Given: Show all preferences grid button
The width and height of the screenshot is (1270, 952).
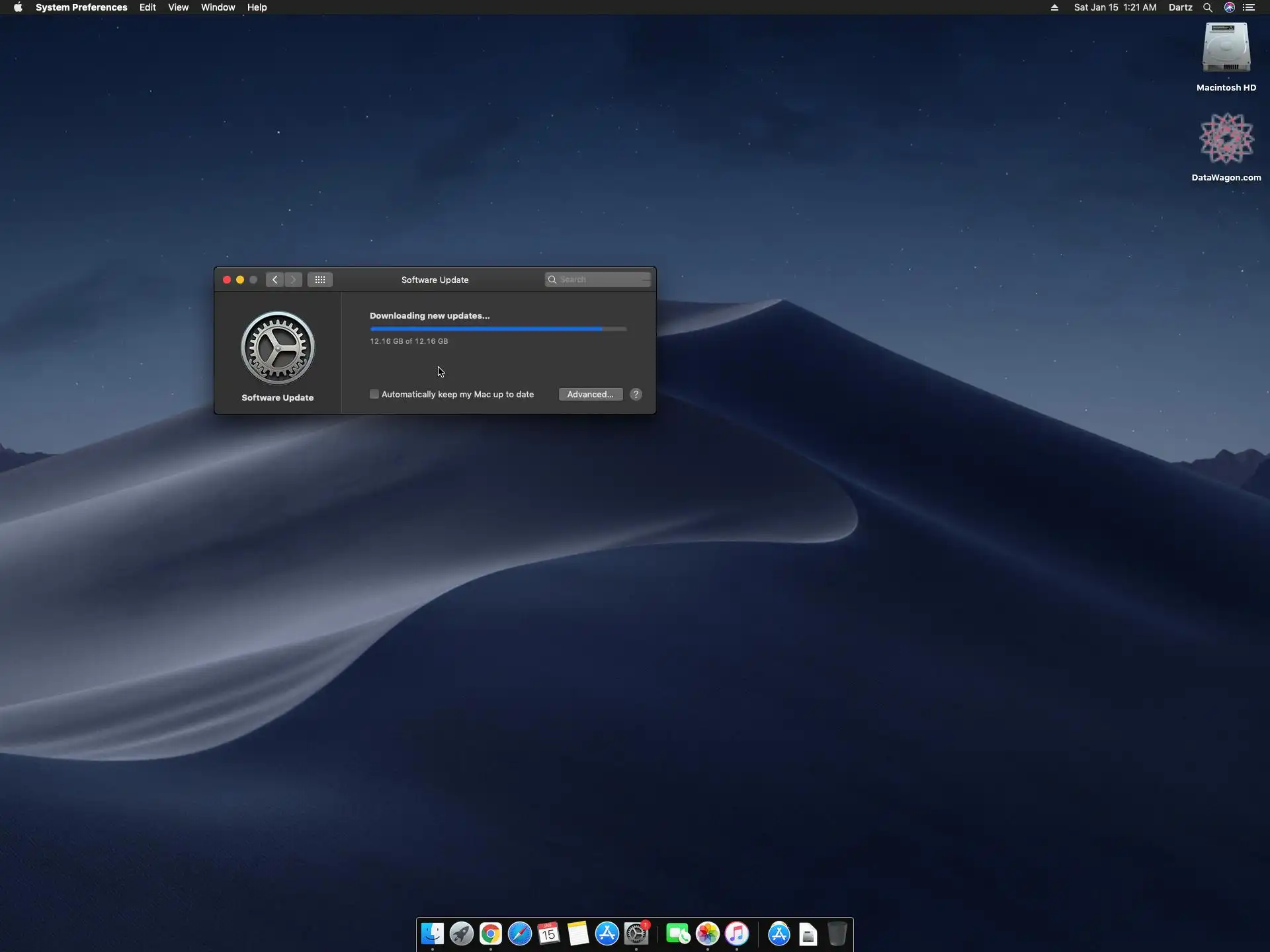Looking at the screenshot, I should (319, 280).
